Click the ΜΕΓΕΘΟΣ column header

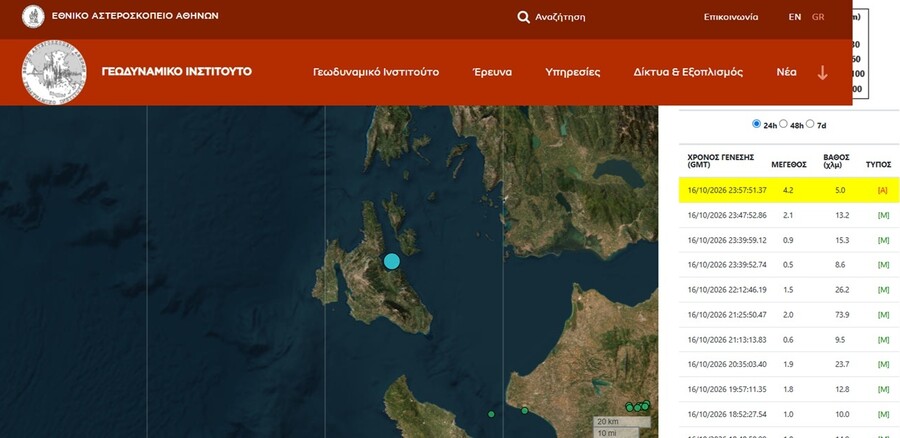[789, 165]
